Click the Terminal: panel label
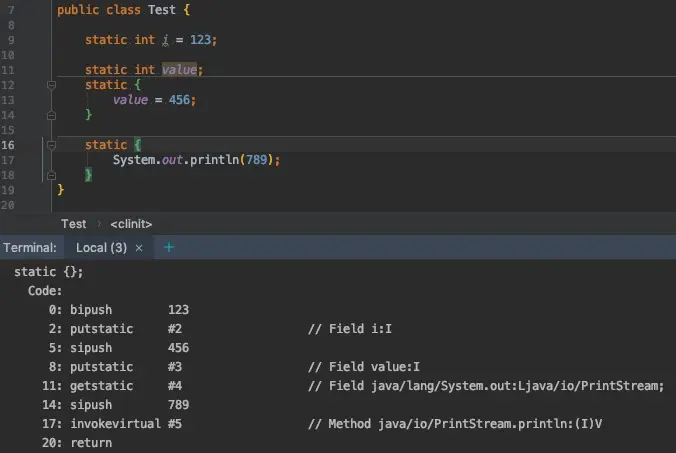Screen dimensions: 676x453 point(30,248)
